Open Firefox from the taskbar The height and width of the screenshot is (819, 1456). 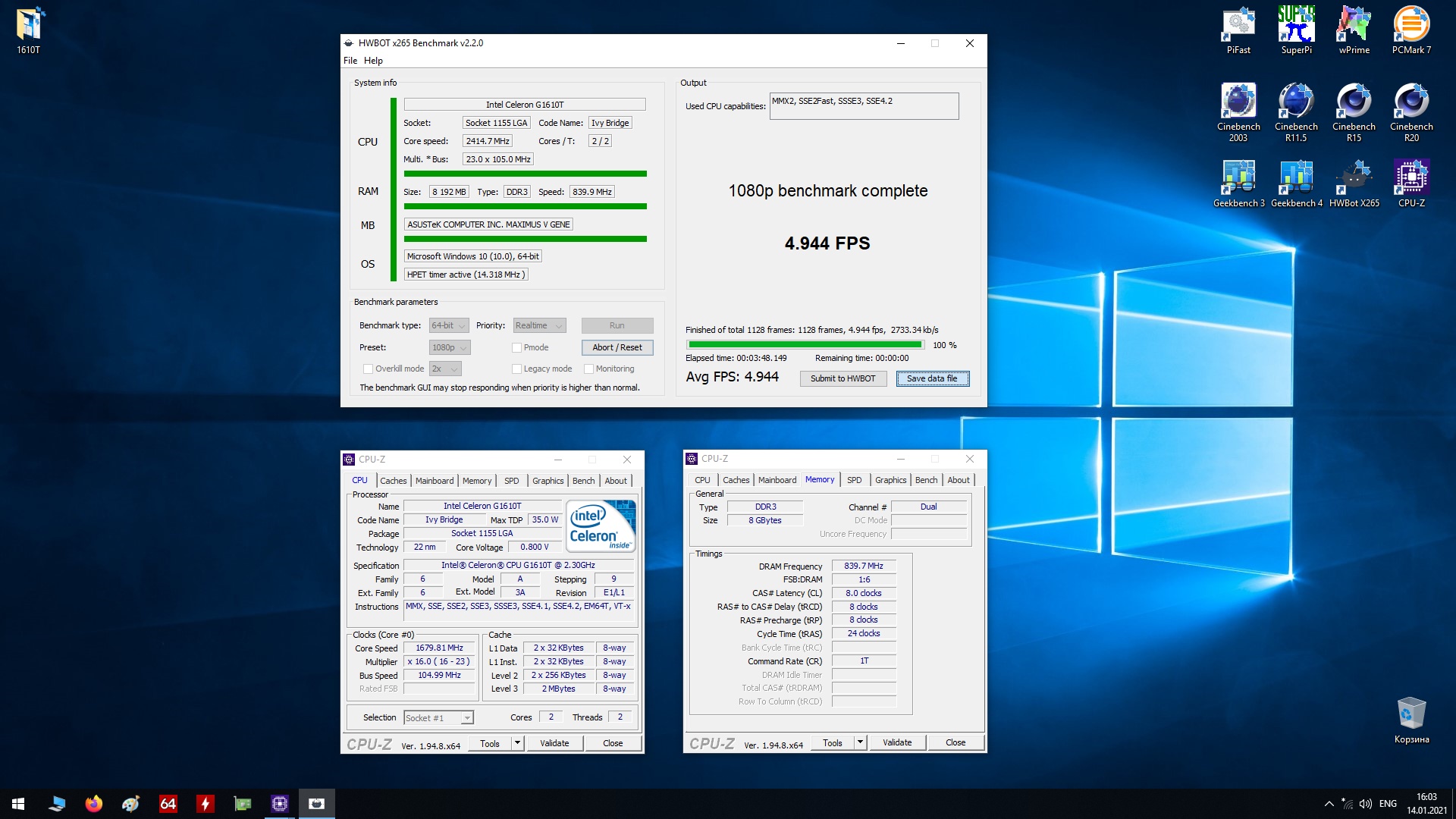(94, 804)
